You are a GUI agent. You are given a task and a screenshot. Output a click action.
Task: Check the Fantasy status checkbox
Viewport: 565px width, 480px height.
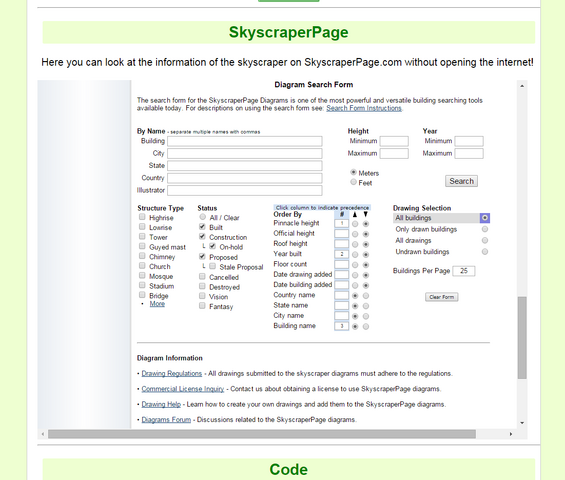coord(202,306)
